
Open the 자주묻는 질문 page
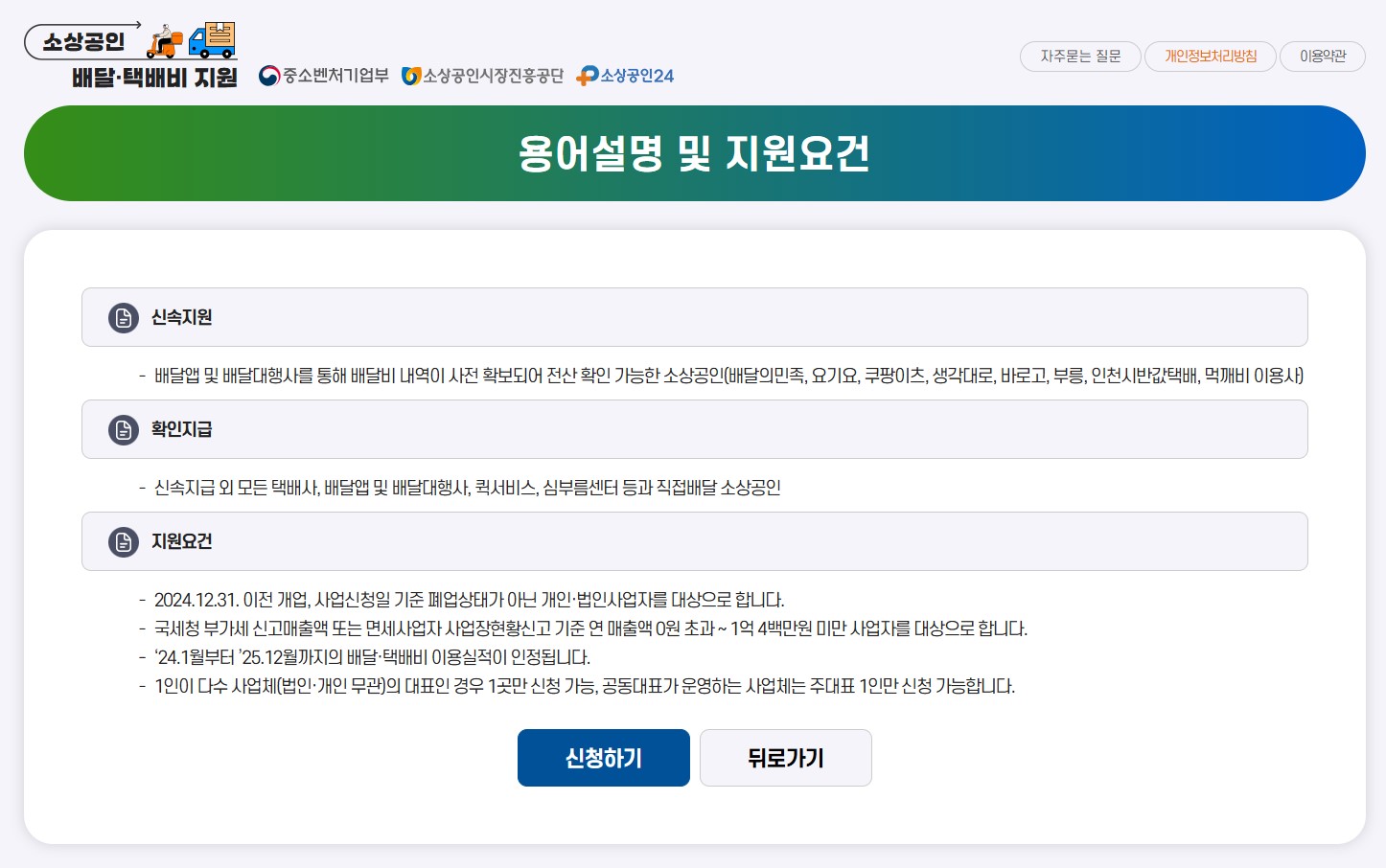click(1079, 56)
